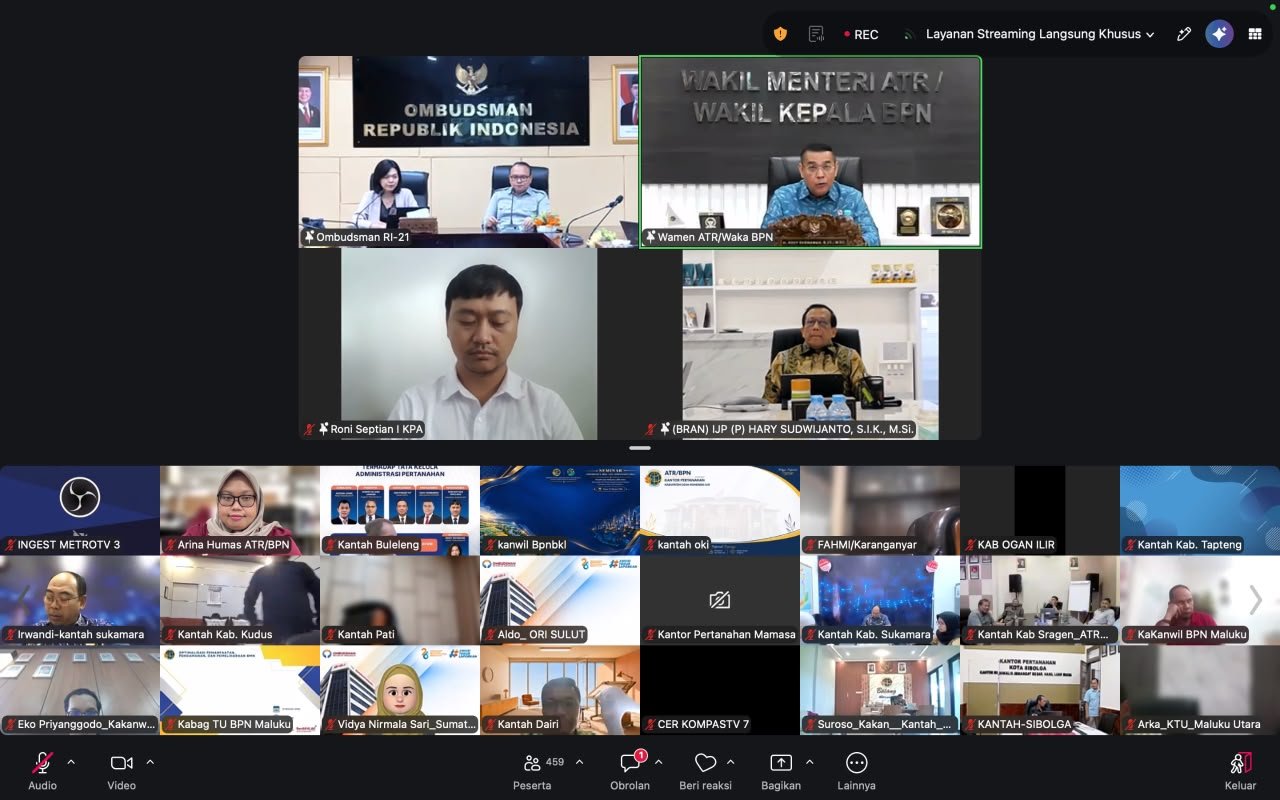Open the meeting notes icon beside REC
The width and height of the screenshot is (1280, 800).
[x=816, y=34]
